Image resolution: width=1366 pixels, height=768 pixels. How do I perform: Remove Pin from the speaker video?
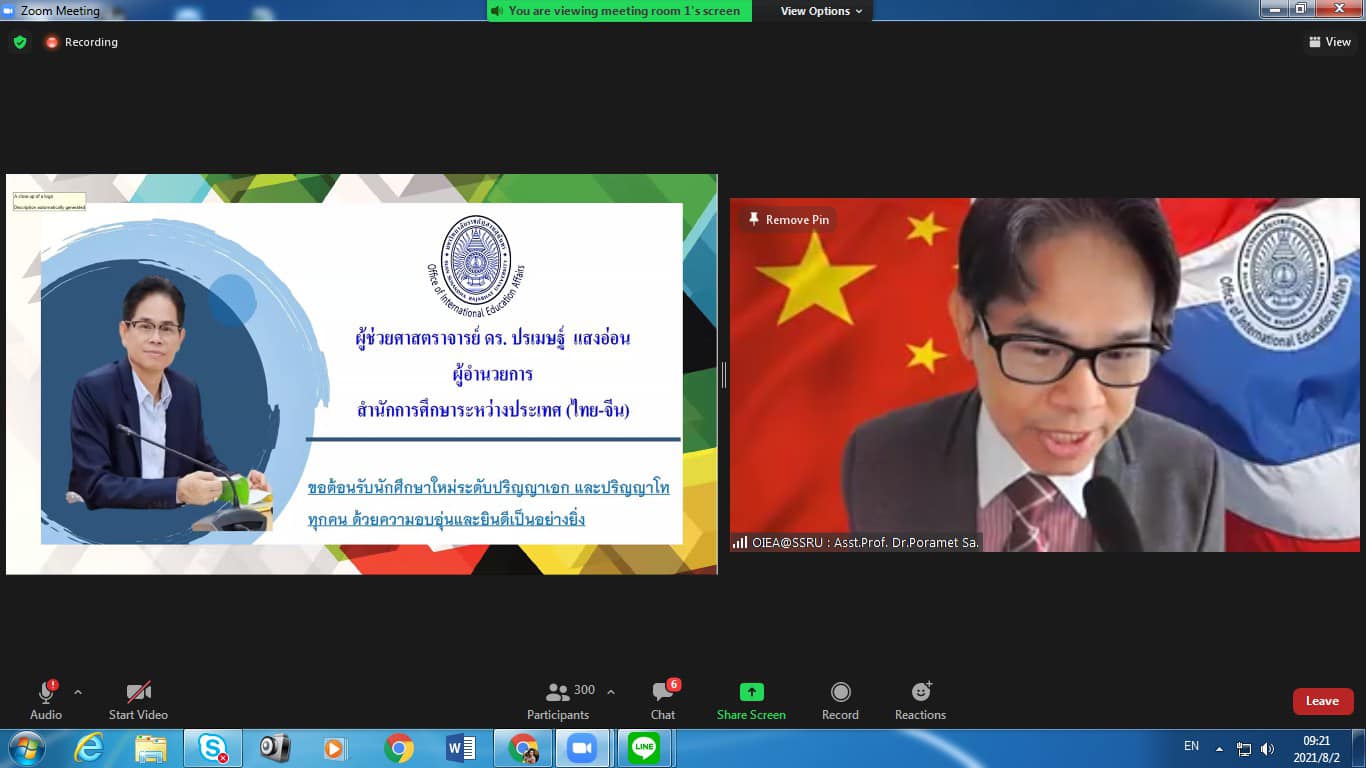click(788, 220)
